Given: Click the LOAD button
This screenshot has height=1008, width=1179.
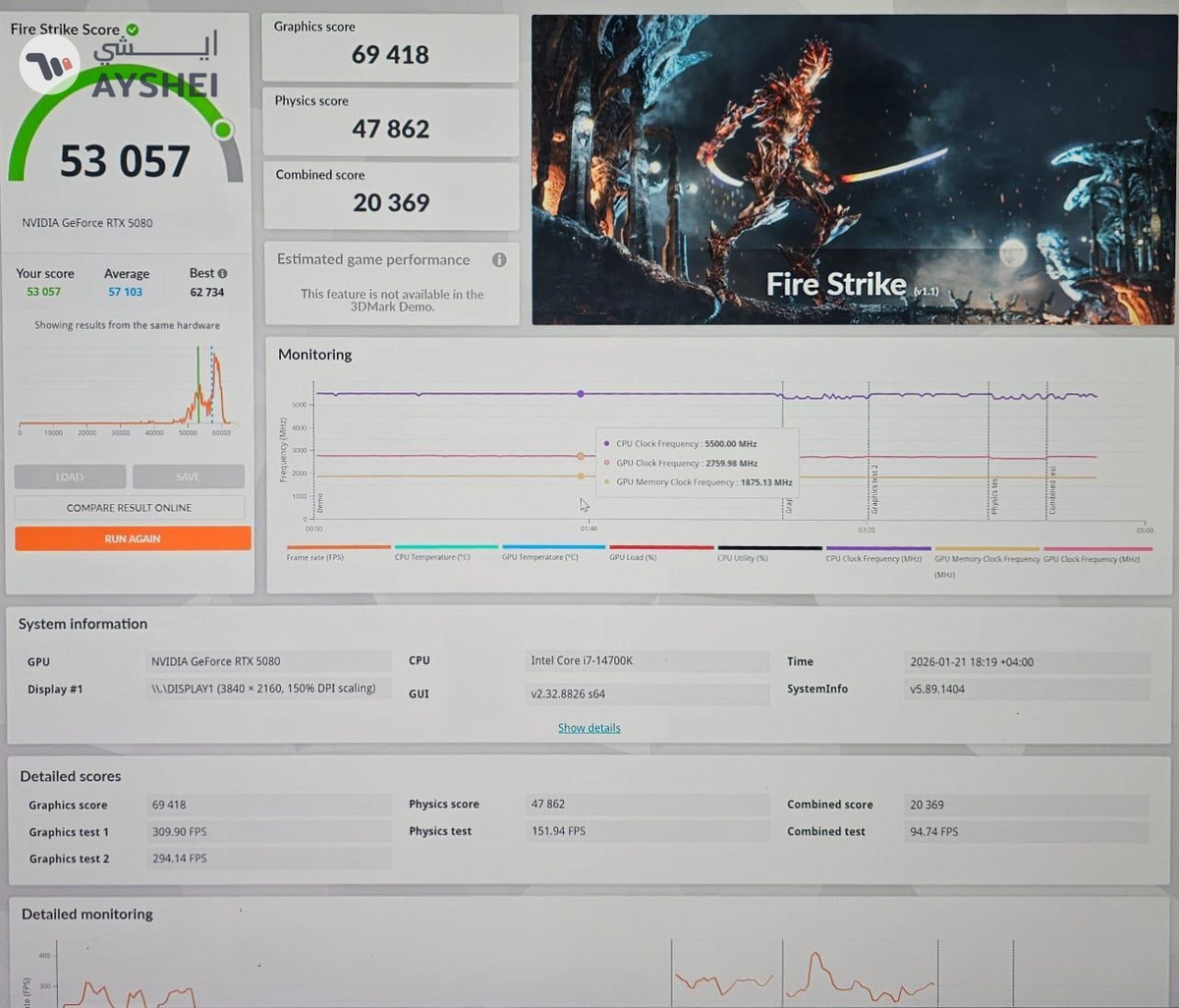Looking at the screenshot, I should click(x=70, y=476).
